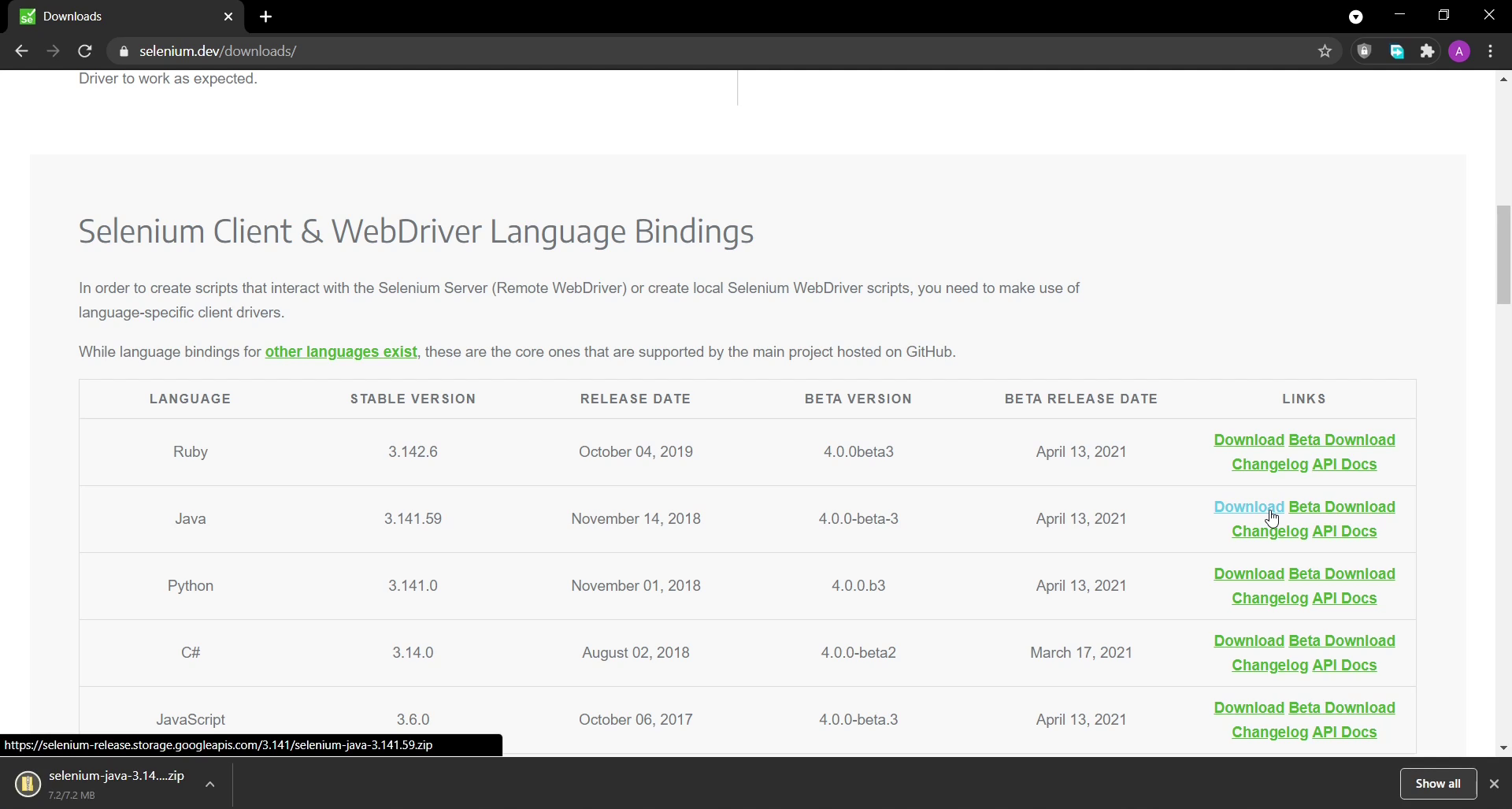
Task: View site security lock info
Action: click(124, 51)
